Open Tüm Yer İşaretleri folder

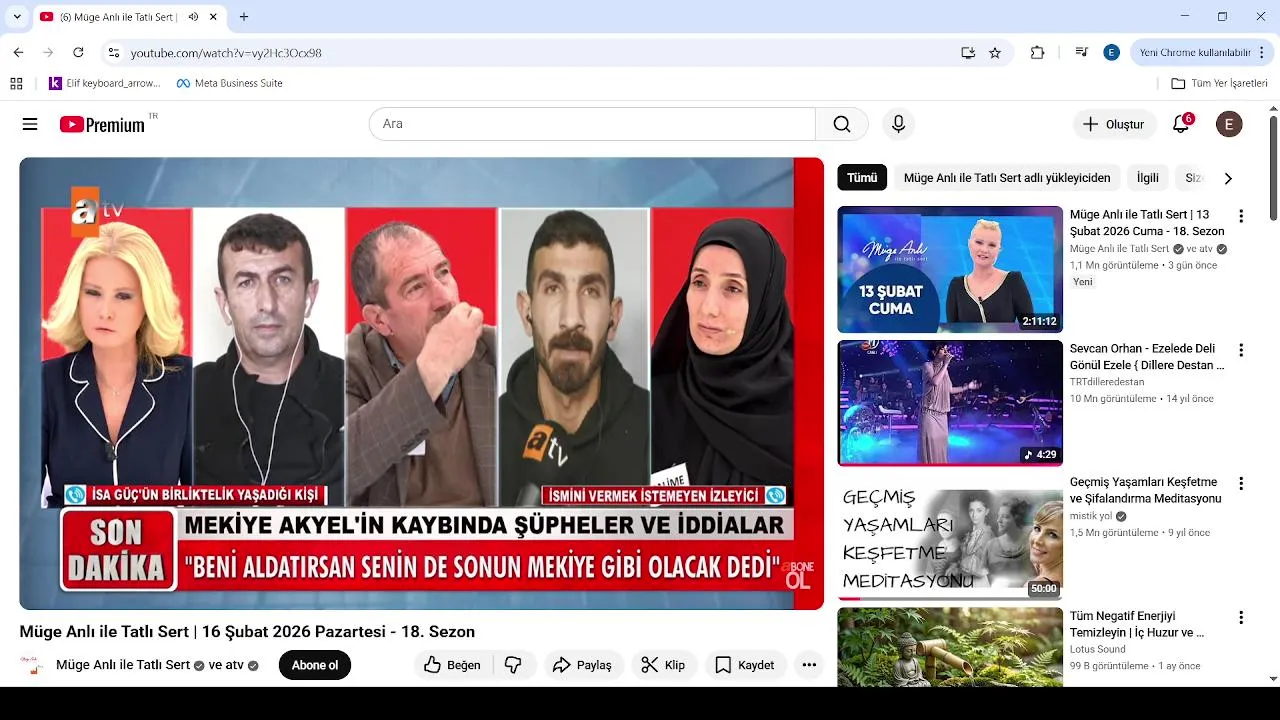[1219, 83]
